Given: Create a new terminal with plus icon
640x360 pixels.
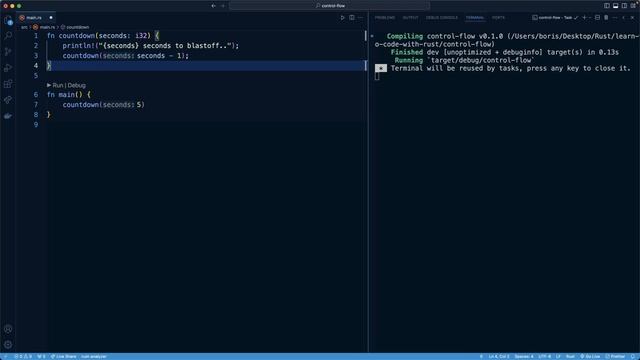Looking at the screenshot, I should 584,18.
